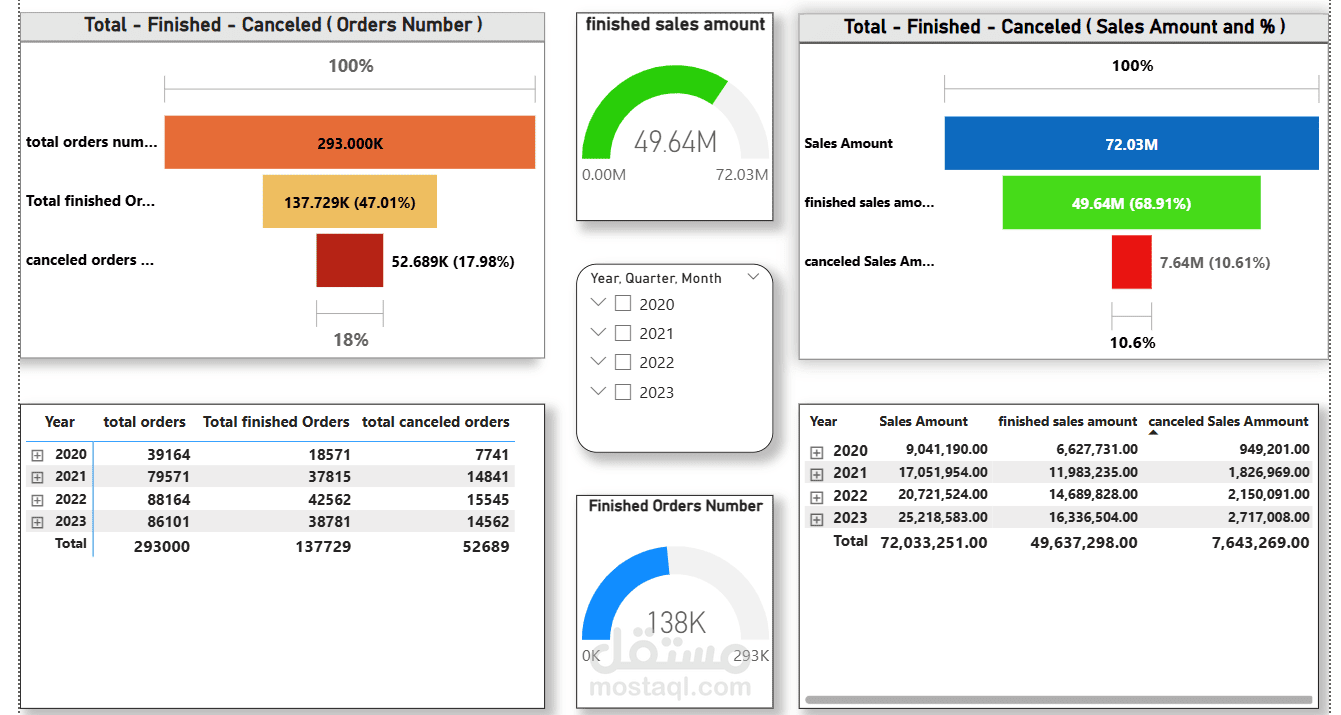1341x715 pixels.
Task: Click the 7.64M (10.61%) data label
Action: pos(1215,262)
